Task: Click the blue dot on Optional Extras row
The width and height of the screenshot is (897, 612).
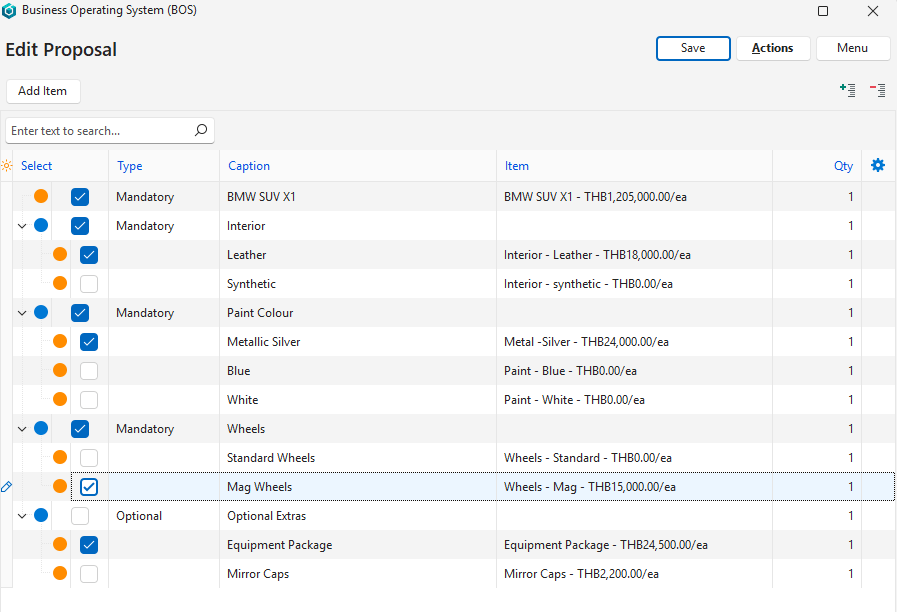Action: (41, 516)
